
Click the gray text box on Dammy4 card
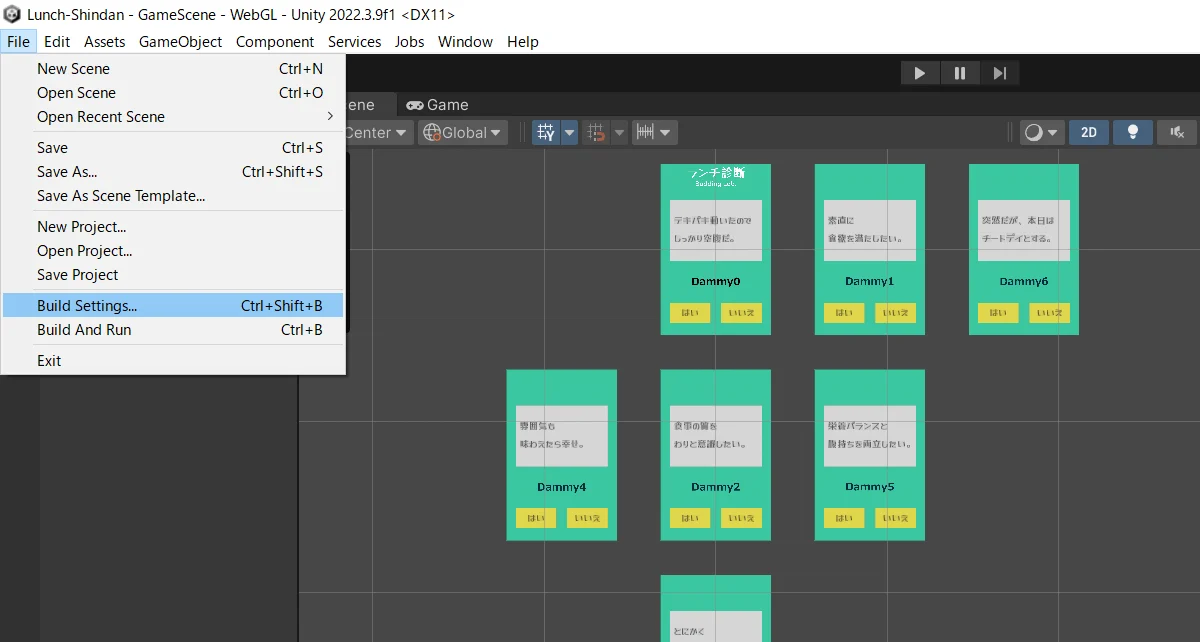[562, 436]
